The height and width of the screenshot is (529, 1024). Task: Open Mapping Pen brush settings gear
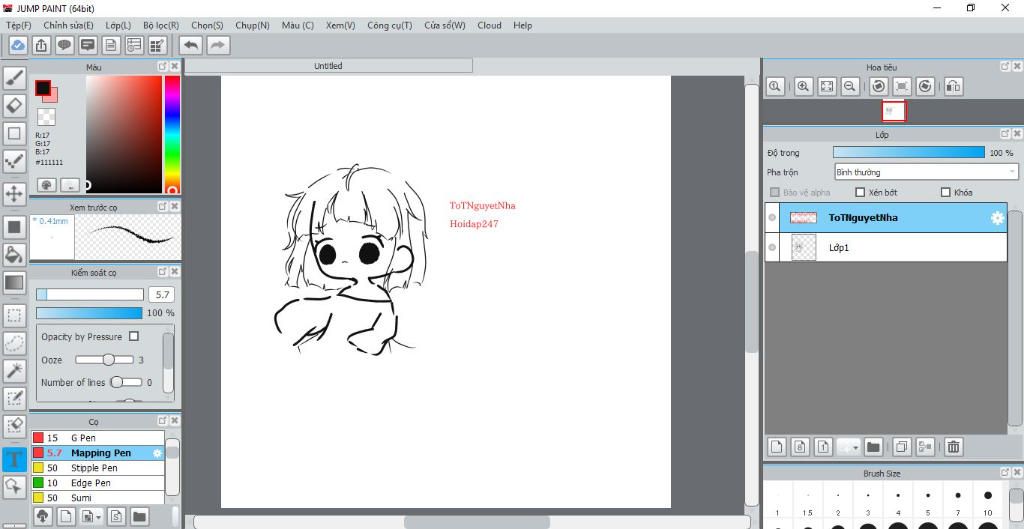tap(157, 453)
